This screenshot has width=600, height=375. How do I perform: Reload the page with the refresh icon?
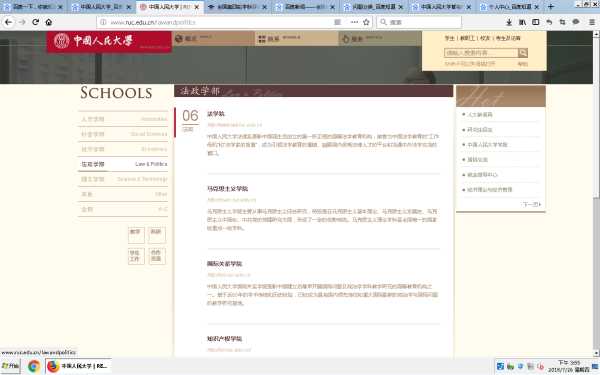[x=36, y=22]
